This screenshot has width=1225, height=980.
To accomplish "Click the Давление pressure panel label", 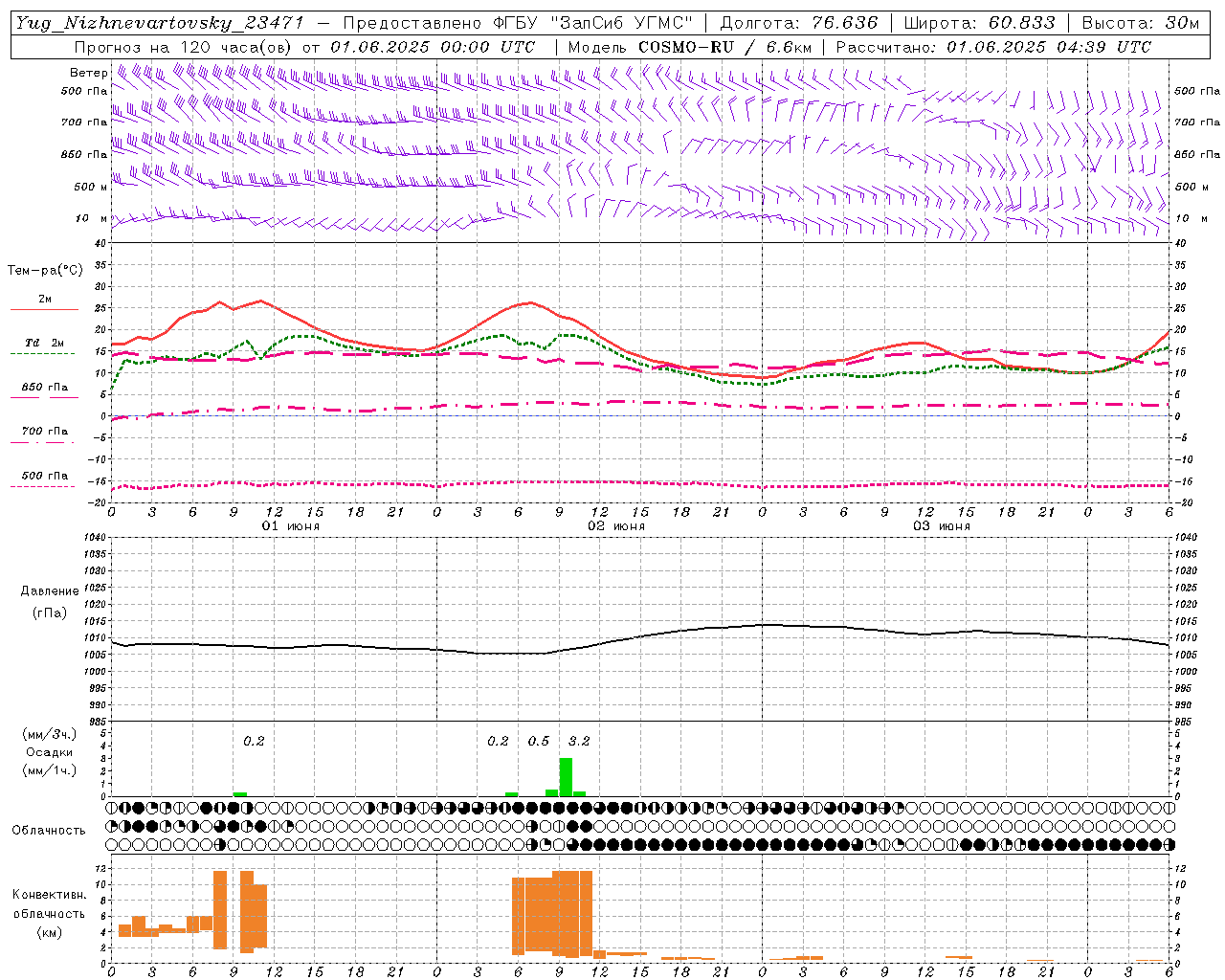I will pyautogui.click(x=49, y=590).
